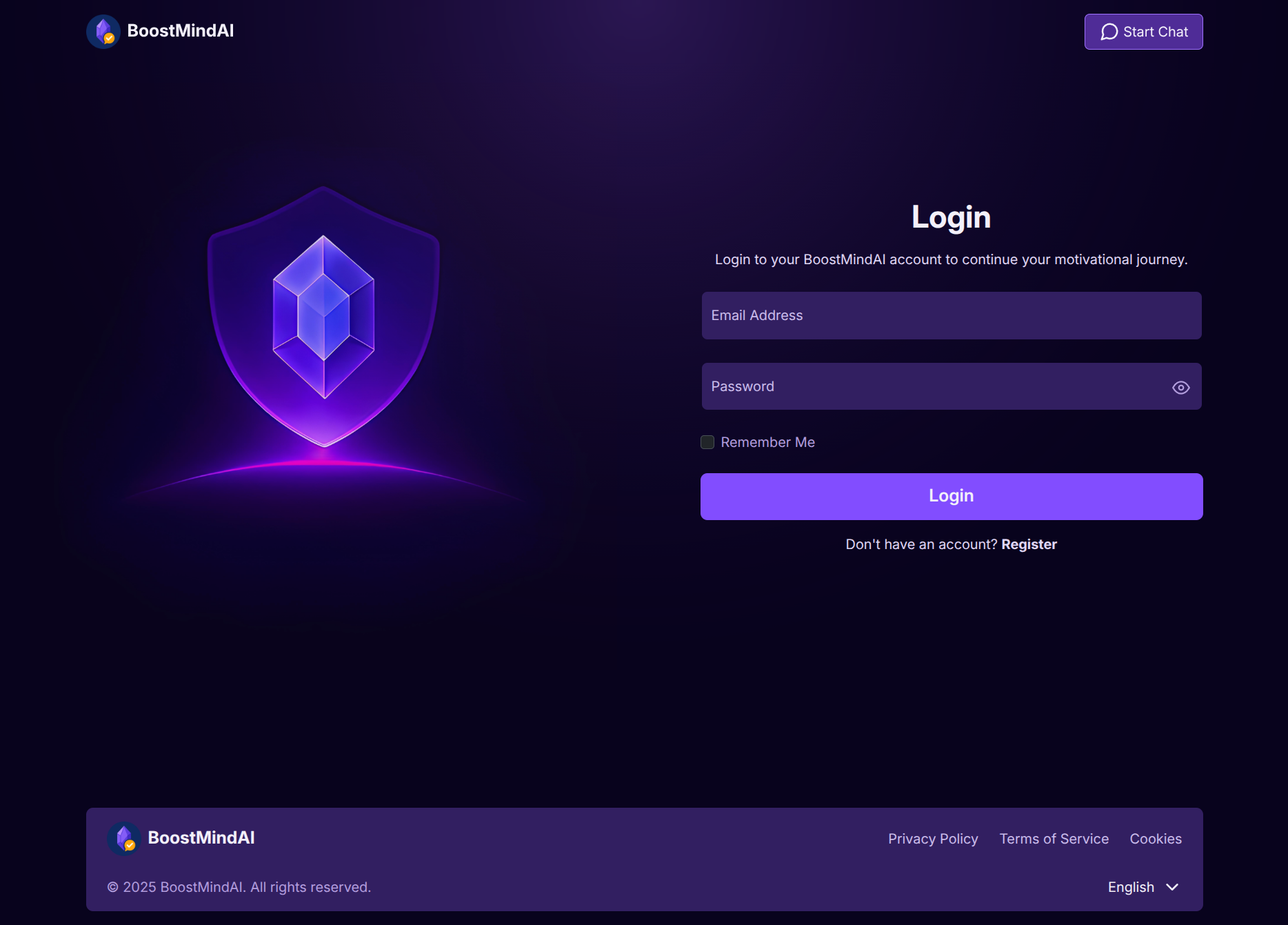The width and height of the screenshot is (1288, 925).
Task: Expand the English language dropdown
Action: 1143,887
